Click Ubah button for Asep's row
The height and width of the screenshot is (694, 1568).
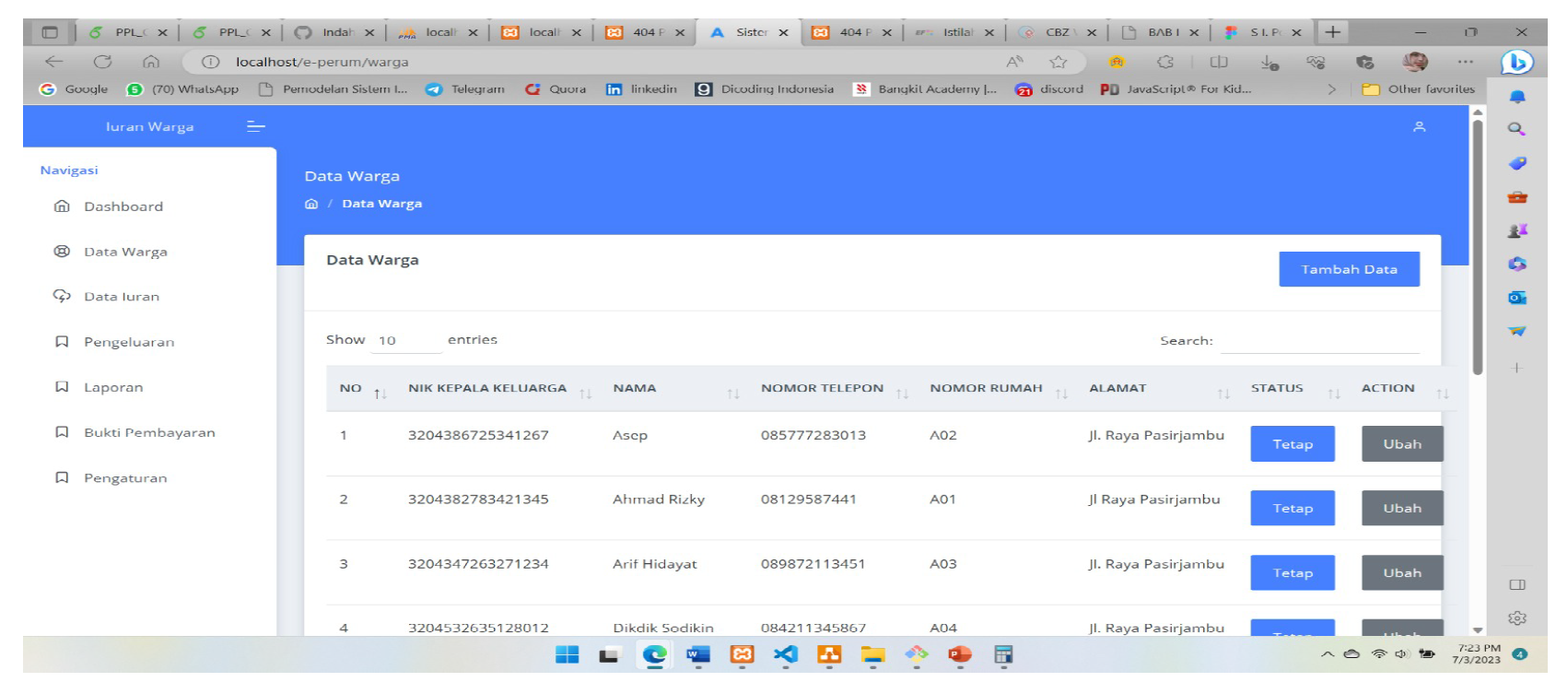[1401, 444]
